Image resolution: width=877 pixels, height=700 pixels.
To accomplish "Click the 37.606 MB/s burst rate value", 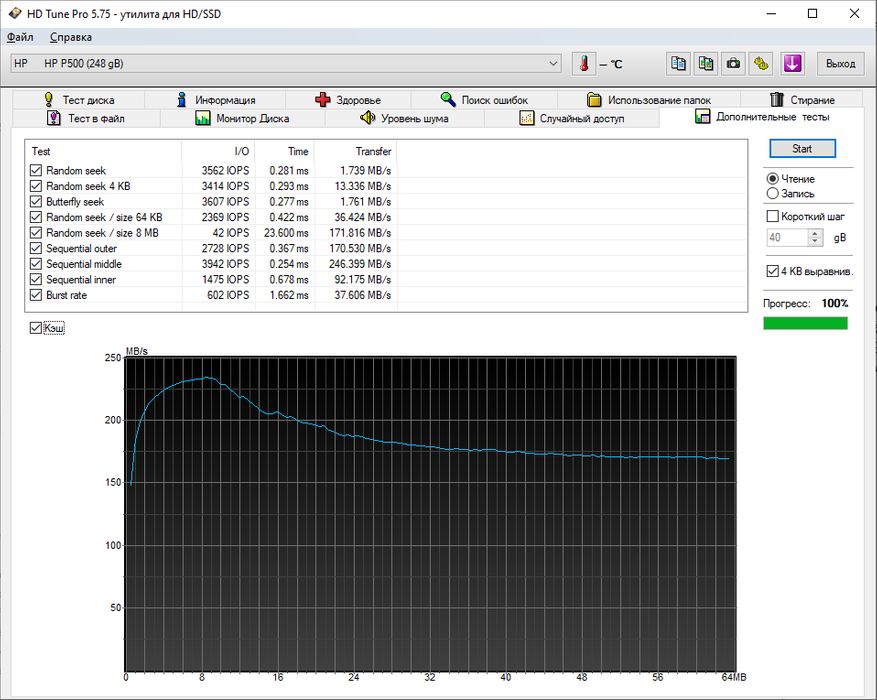I will pyautogui.click(x=362, y=295).
